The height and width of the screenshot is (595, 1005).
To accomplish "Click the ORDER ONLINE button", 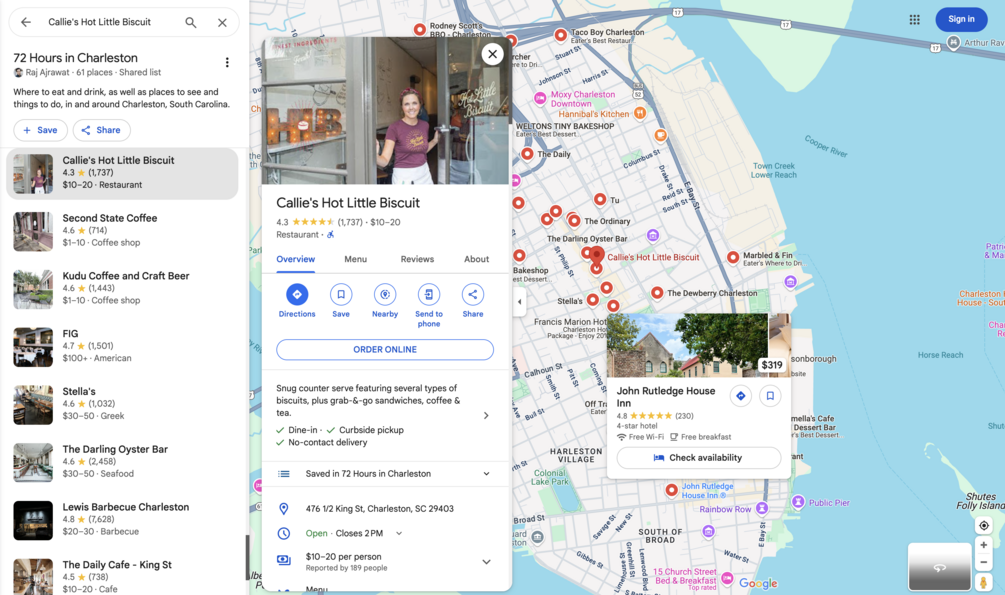I will [385, 349].
